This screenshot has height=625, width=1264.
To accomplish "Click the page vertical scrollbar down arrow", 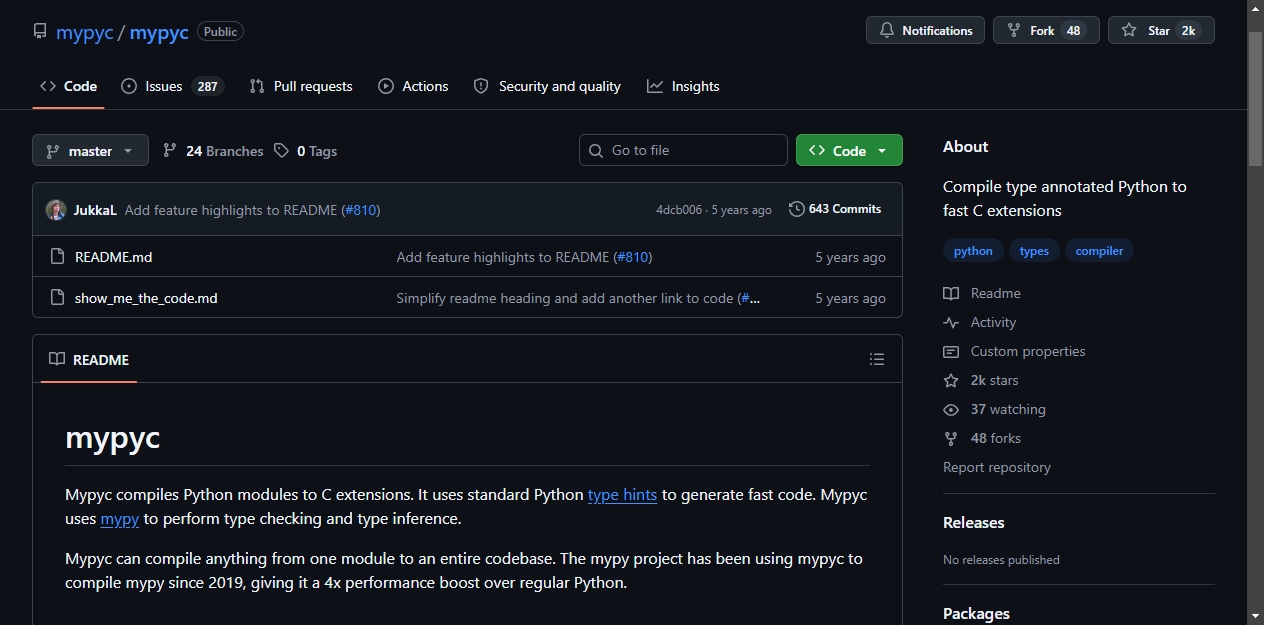I will pos(1255,616).
